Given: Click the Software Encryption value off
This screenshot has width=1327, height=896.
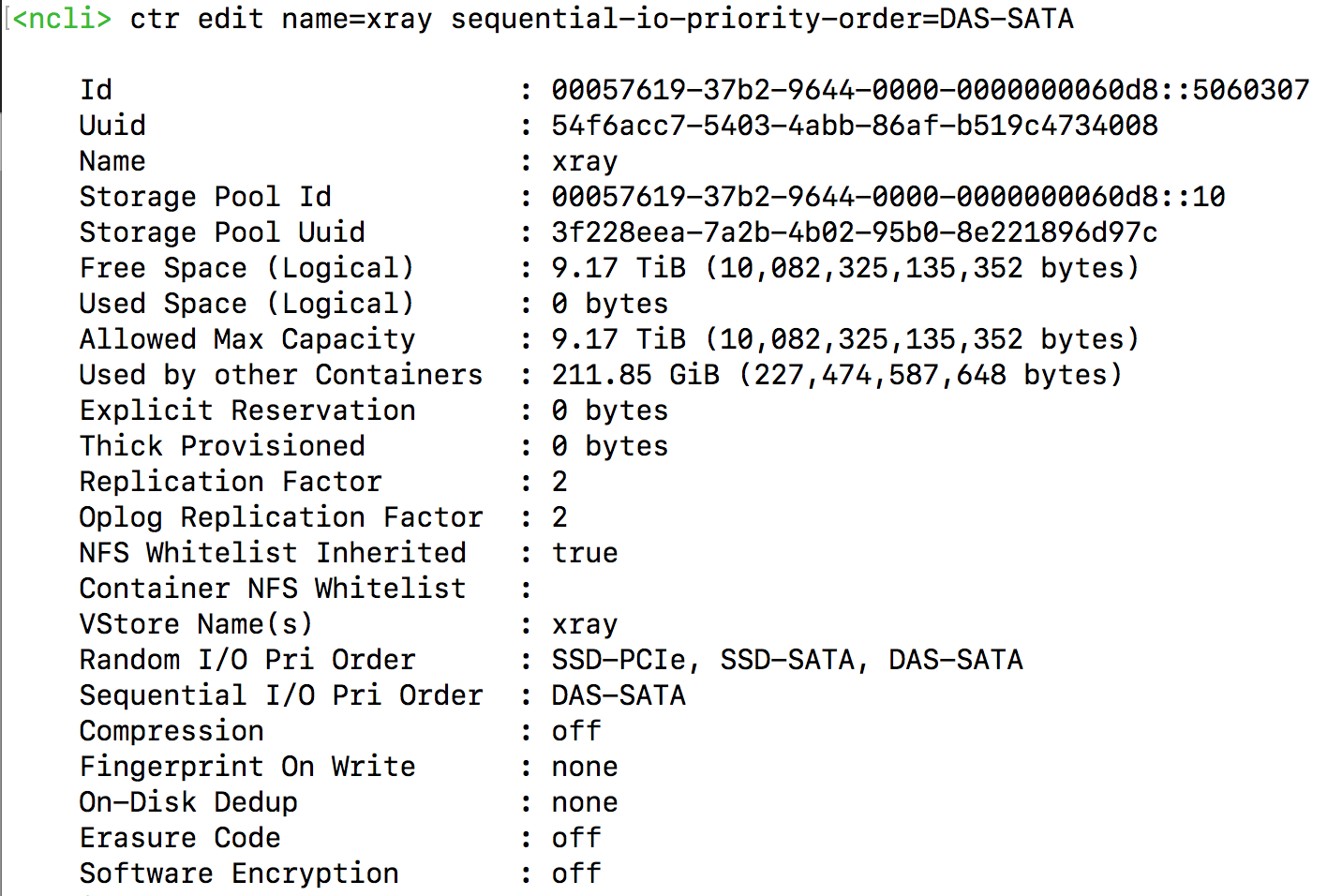Looking at the screenshot, I should [575, 874].
